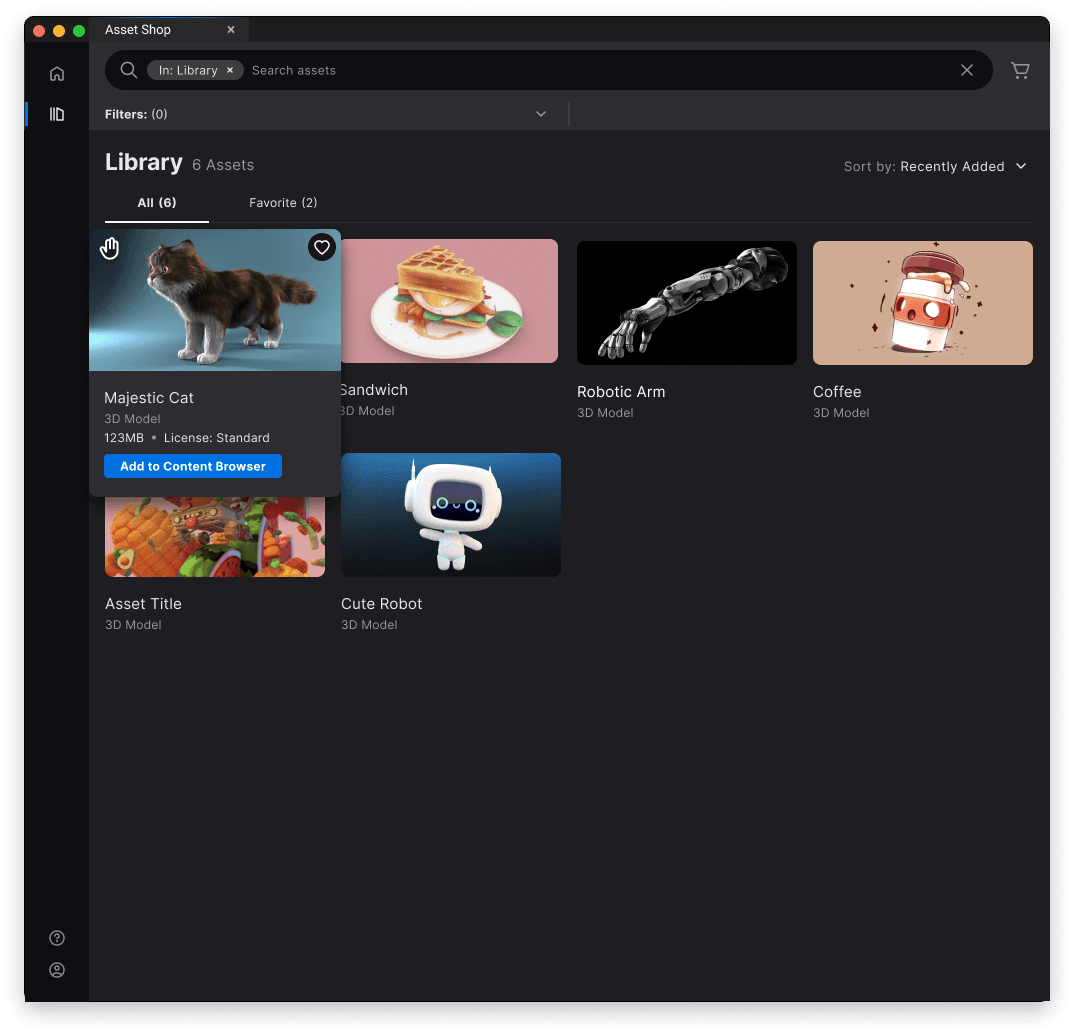Click the Coffee title text

tap(837, 392)
